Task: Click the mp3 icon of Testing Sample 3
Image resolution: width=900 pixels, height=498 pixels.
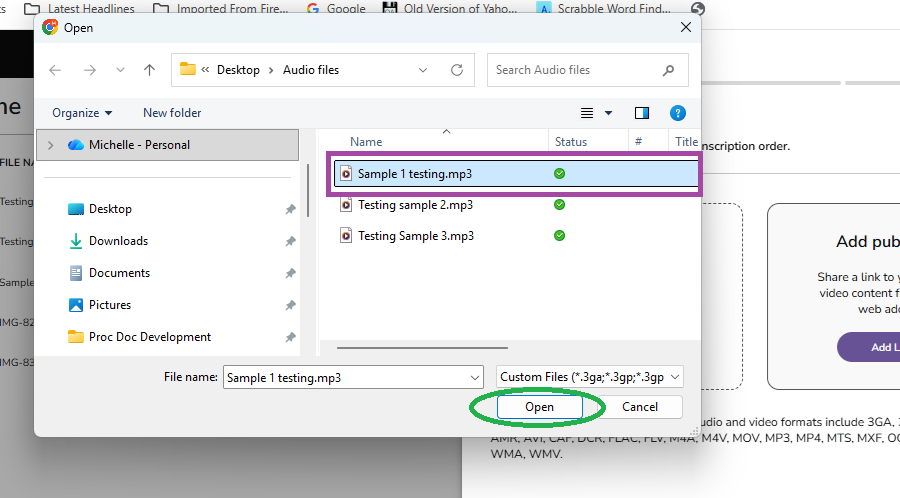Action: pyautogui.click(x=346, y=236)
